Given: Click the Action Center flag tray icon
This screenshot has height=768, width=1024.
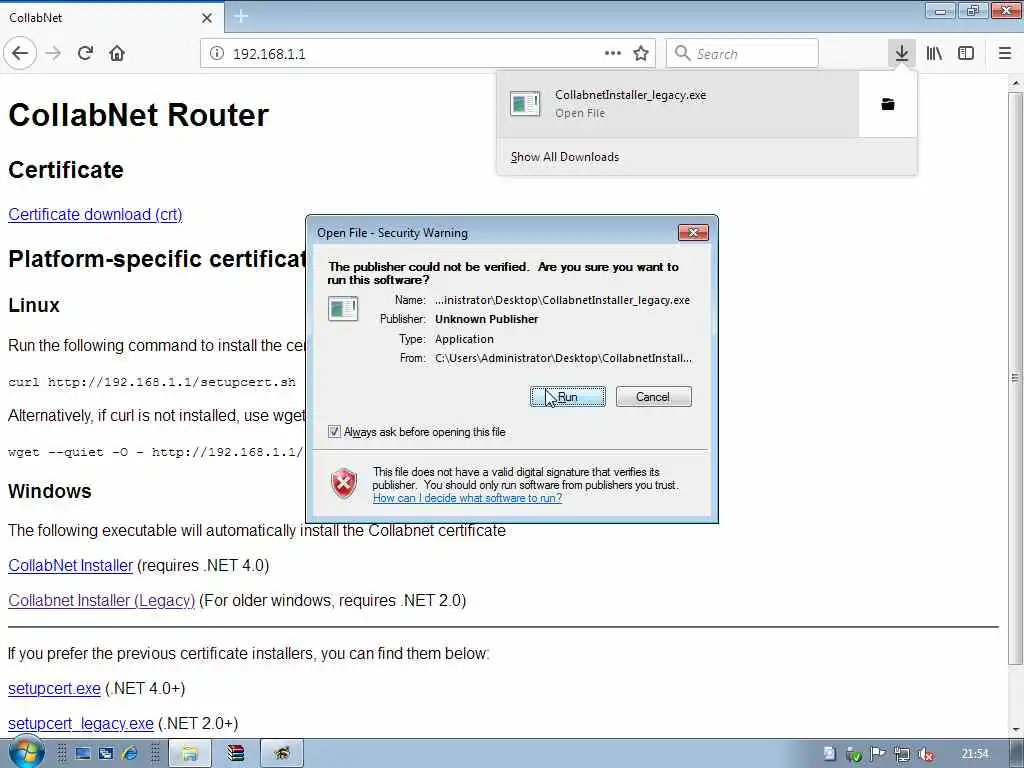Looking at the screenshot, I should pos(878,754).
